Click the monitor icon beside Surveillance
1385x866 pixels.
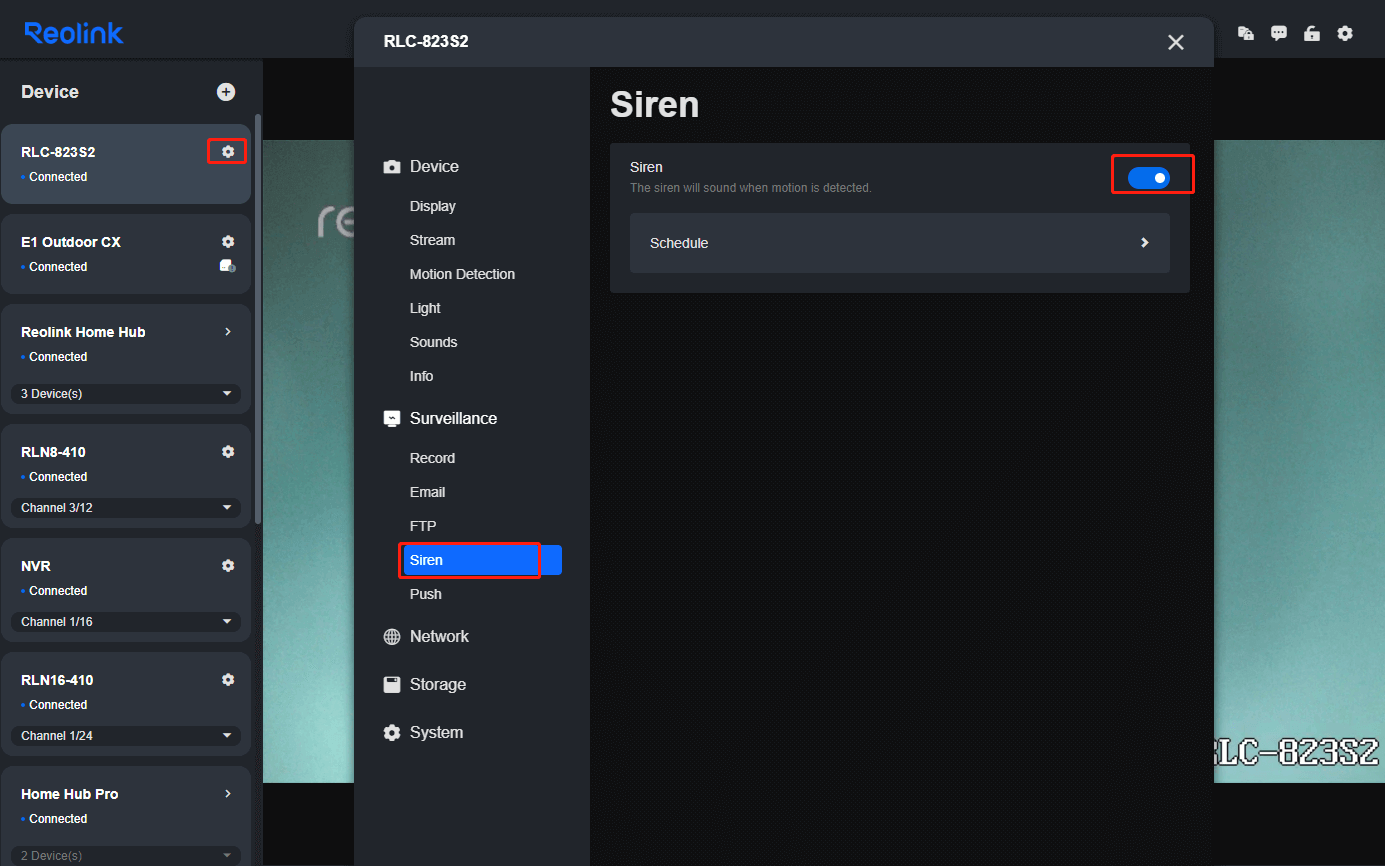[392, 419]
